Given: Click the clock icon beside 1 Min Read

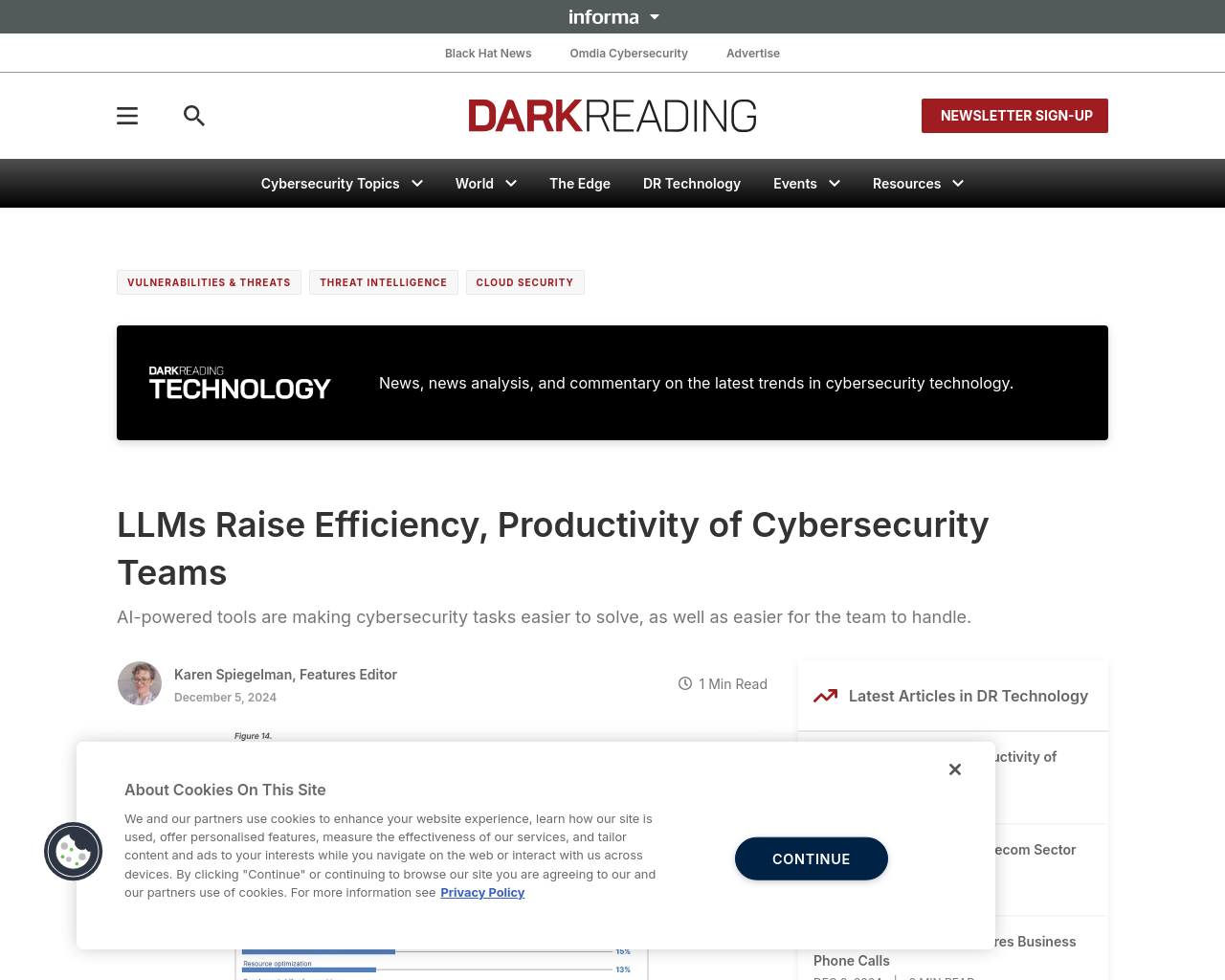Looking at the screenshot, I should (685, 683).
